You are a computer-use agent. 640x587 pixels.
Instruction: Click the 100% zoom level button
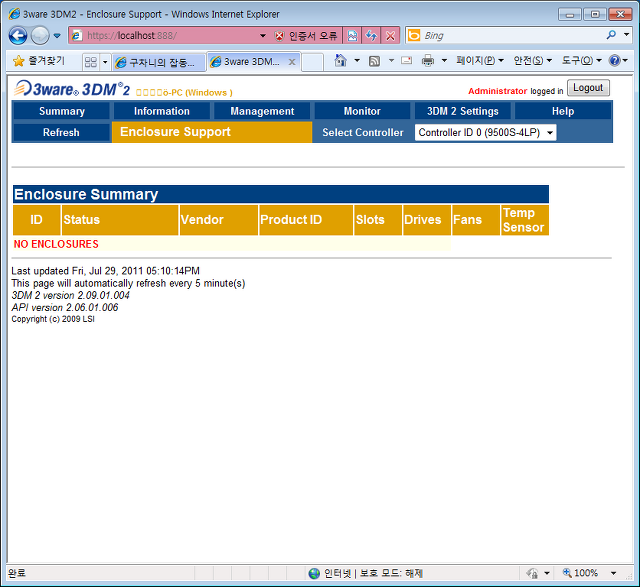click(x=581, y=573)
